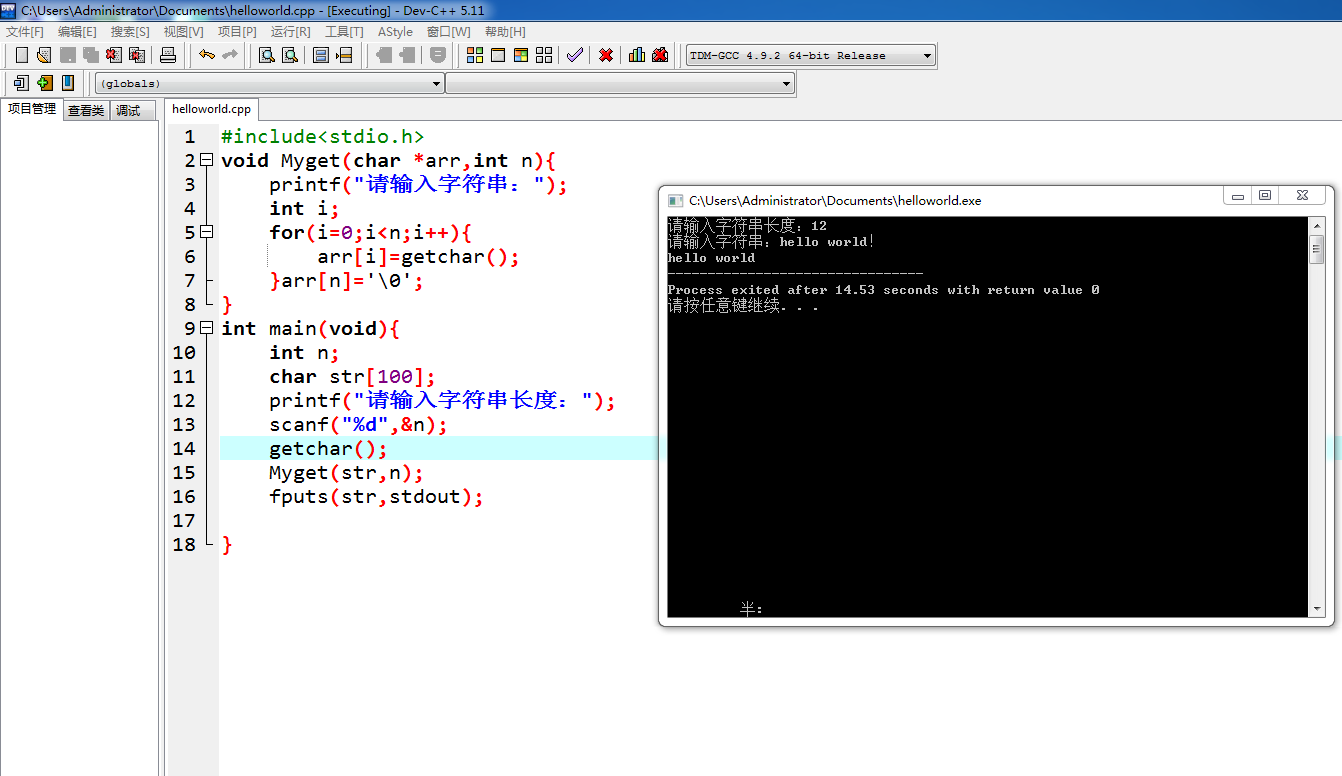Viewport: 1342px width, 776px height.
Task: Open the empty function list dropdown
Action: [620, 84]
